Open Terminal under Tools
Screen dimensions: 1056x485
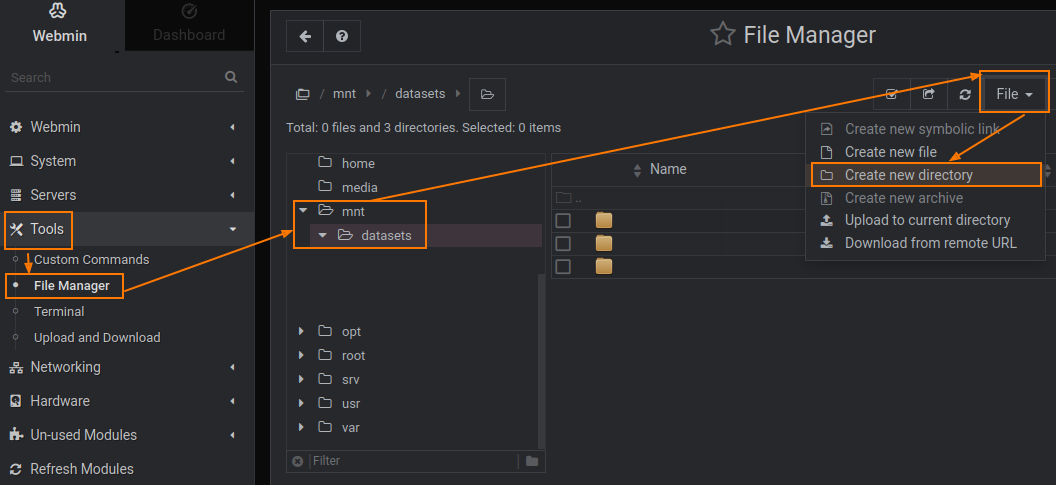click(59, 311)
